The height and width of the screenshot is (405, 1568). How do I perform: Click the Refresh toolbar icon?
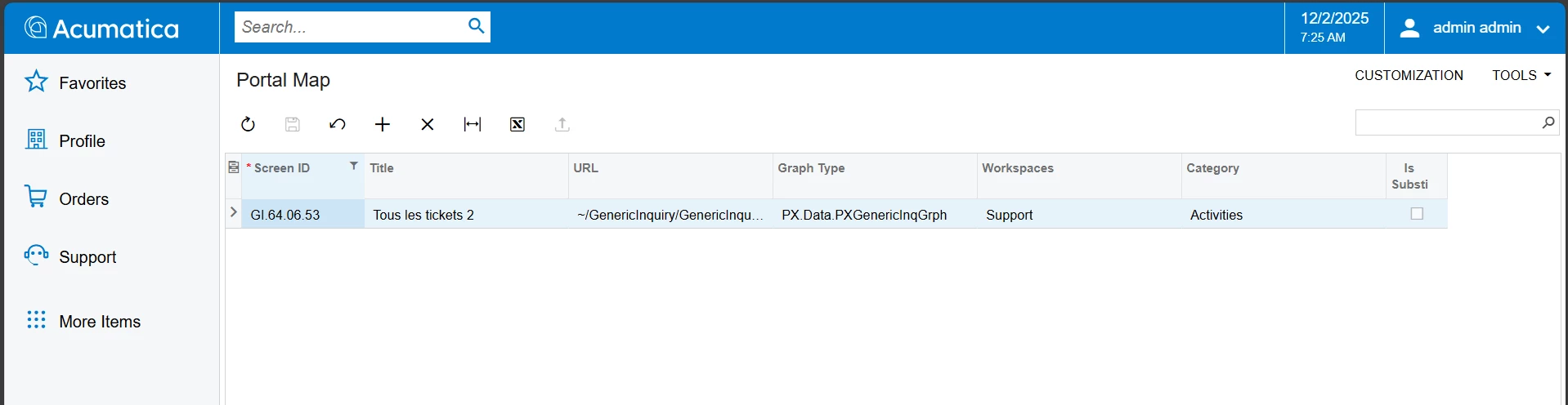(248, 124)
